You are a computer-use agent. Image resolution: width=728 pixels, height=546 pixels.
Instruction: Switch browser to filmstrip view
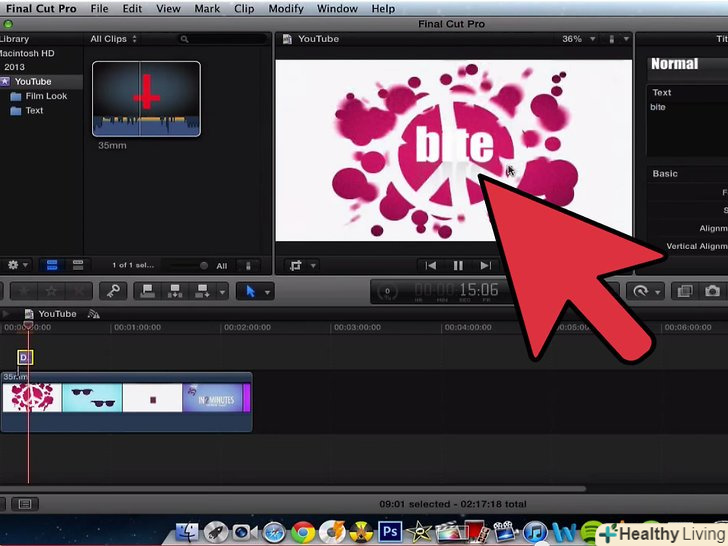point(53,265)
